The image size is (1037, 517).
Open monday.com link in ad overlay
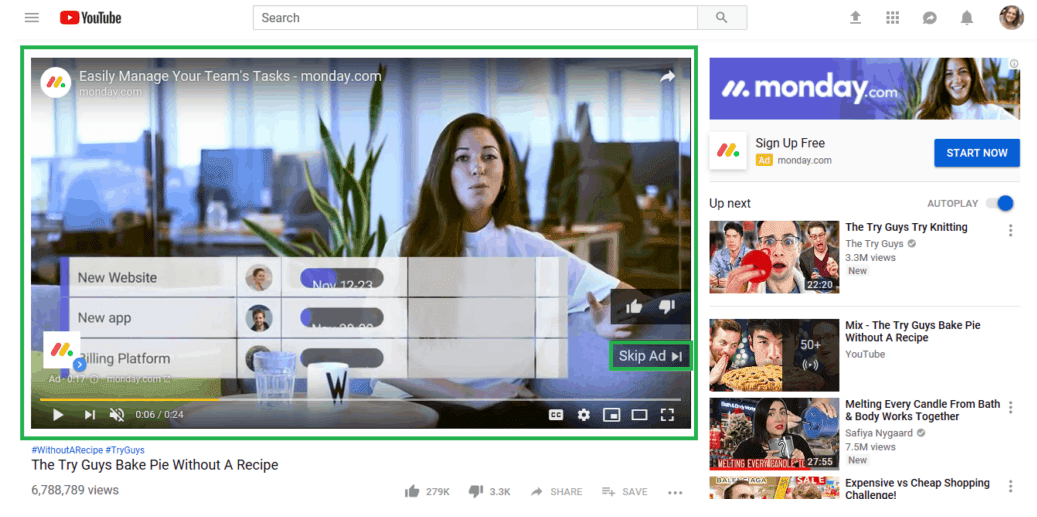click(138, 379)
